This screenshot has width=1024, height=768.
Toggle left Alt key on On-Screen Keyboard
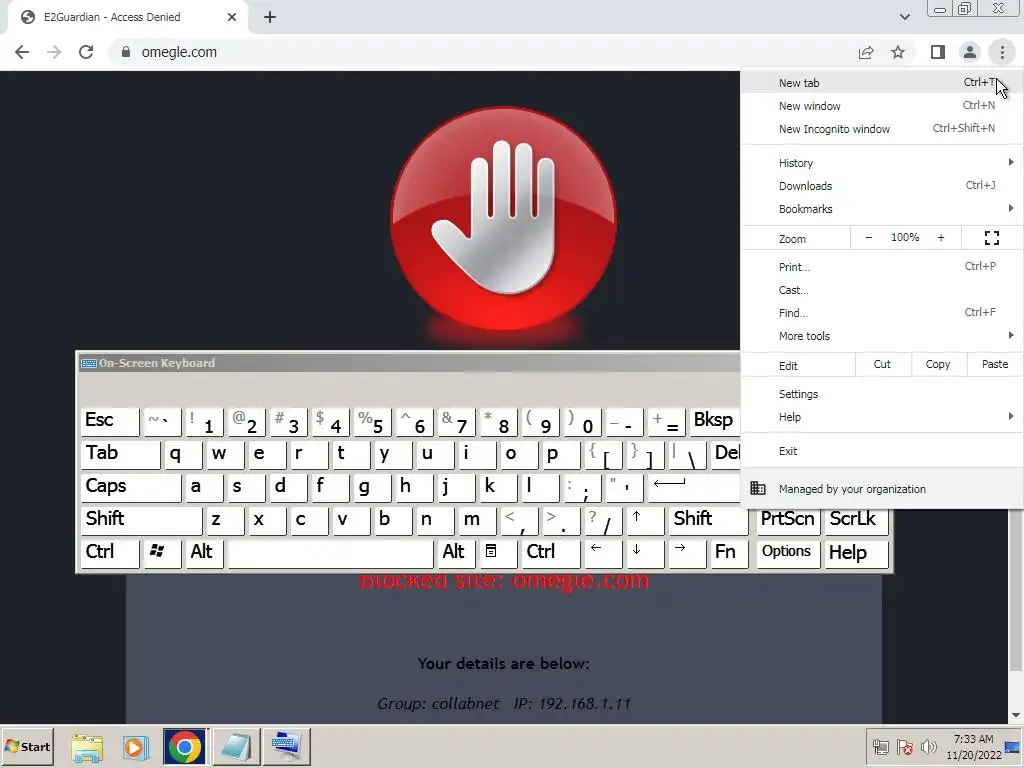click(x=204, y=553)
